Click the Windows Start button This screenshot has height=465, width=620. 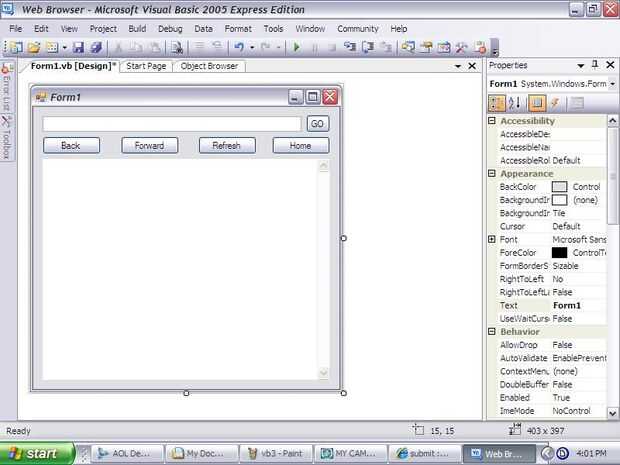click(37, 453)
